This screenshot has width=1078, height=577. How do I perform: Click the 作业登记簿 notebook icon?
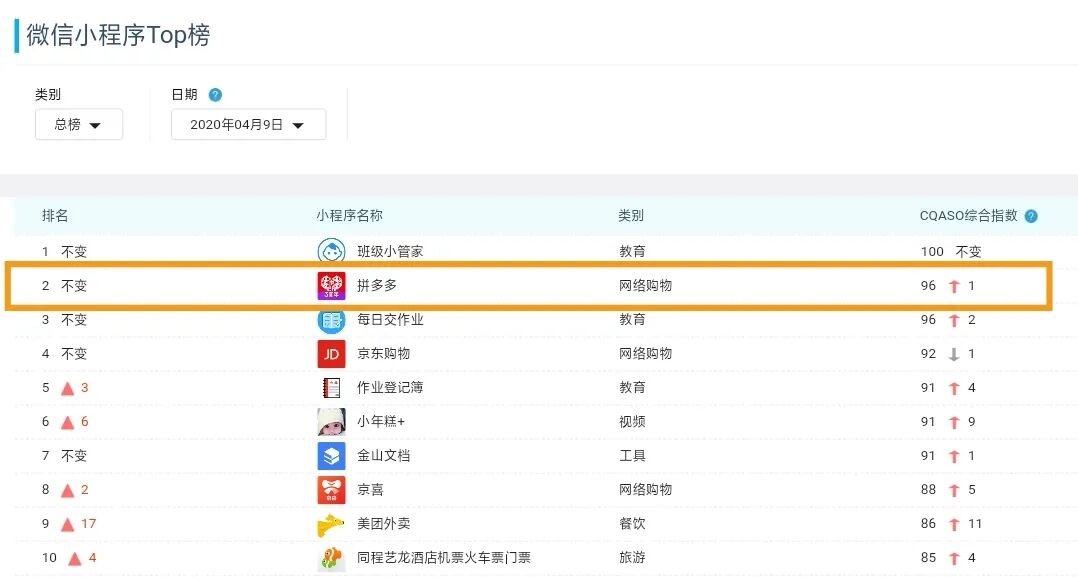(331, 388)
